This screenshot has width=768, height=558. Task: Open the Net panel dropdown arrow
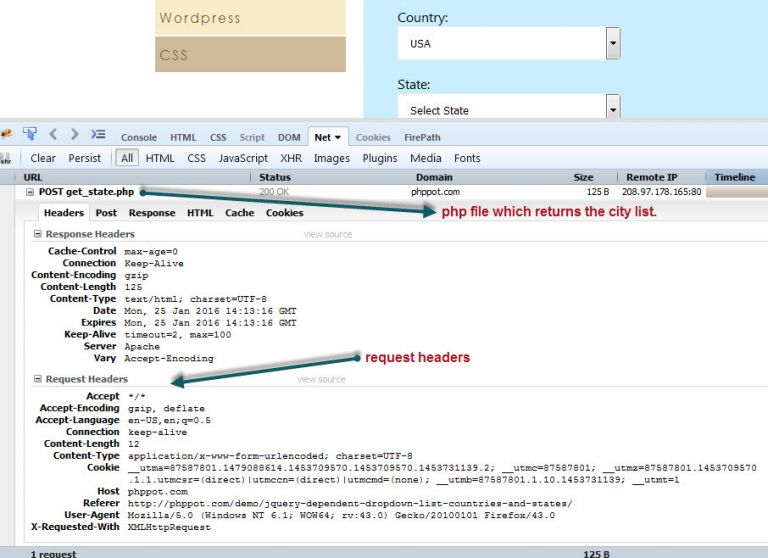[x=338, y=138]
